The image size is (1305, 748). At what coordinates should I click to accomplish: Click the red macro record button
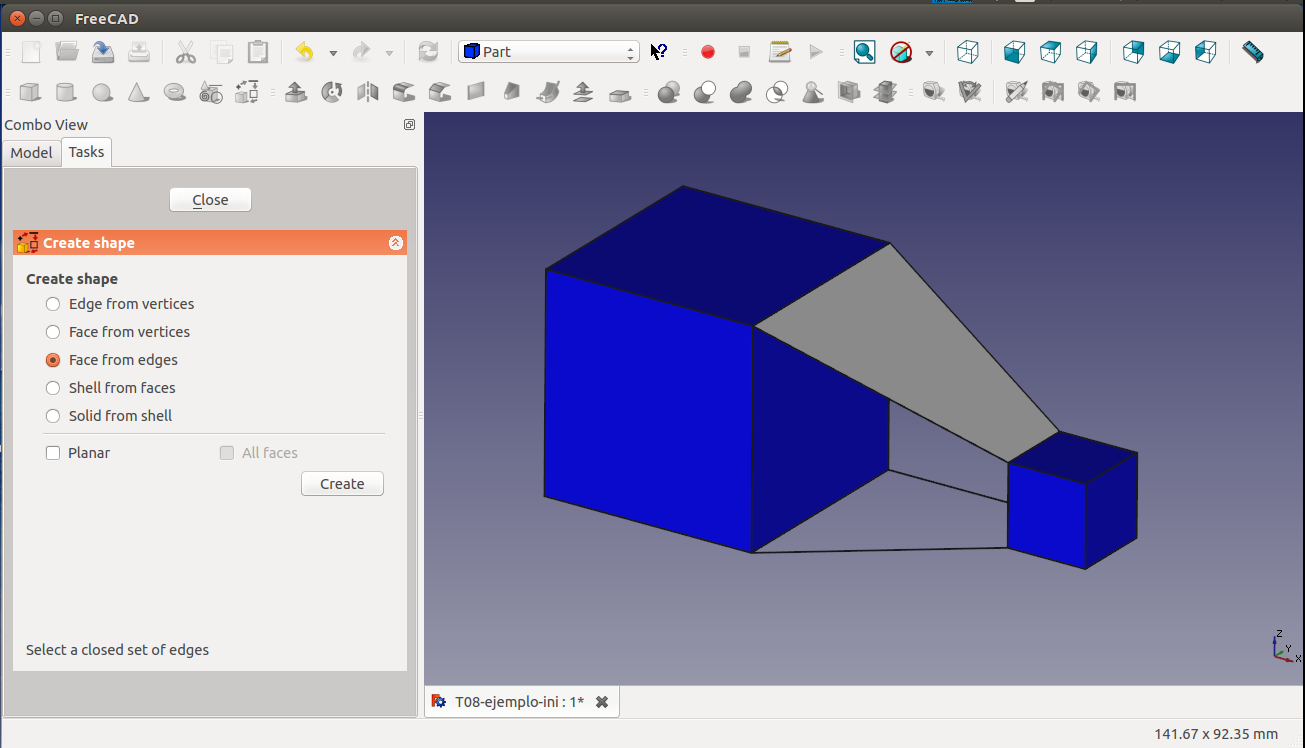click(x=708, y=52)
